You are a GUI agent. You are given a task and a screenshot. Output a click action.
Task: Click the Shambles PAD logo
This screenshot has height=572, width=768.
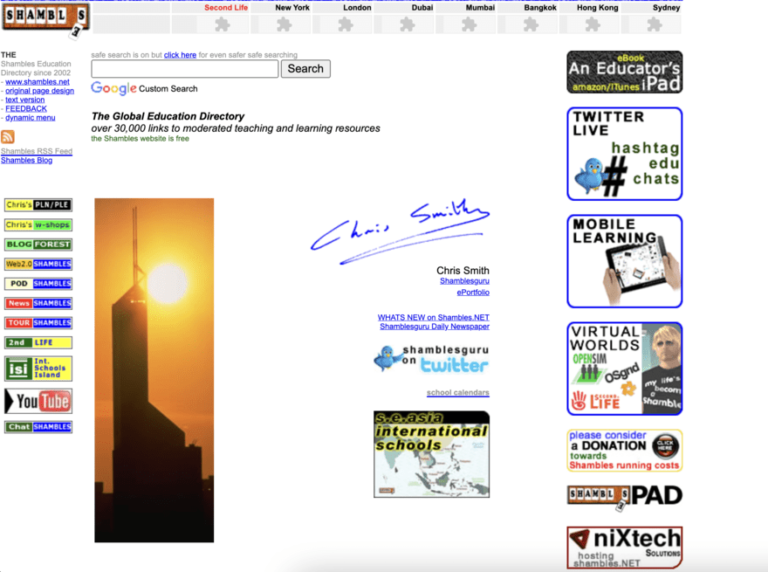[624, 496]
